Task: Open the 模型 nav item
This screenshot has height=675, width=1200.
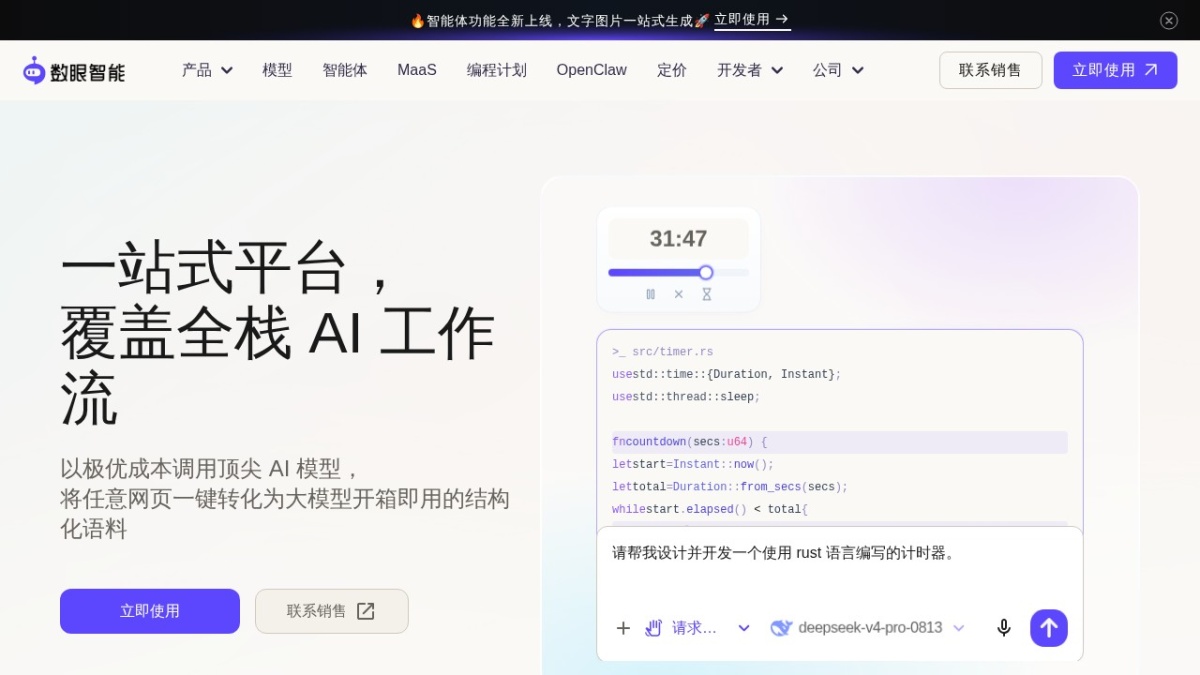Action: tap(277, 70)
